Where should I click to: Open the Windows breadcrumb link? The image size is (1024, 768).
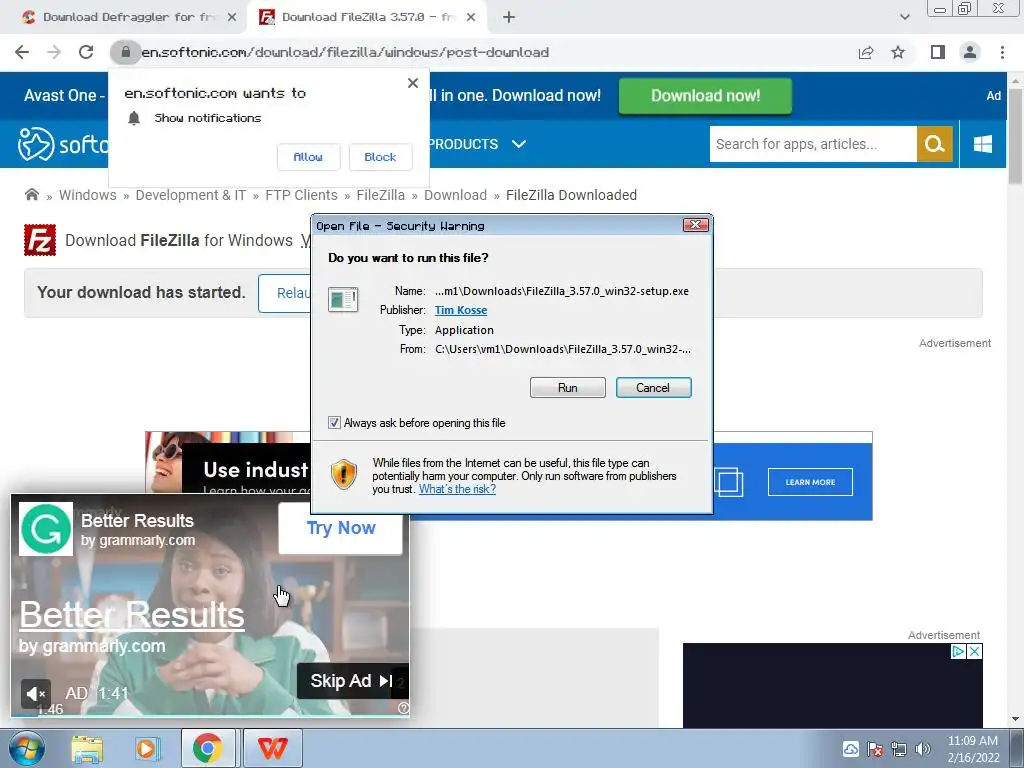click(x=88, y=195)
